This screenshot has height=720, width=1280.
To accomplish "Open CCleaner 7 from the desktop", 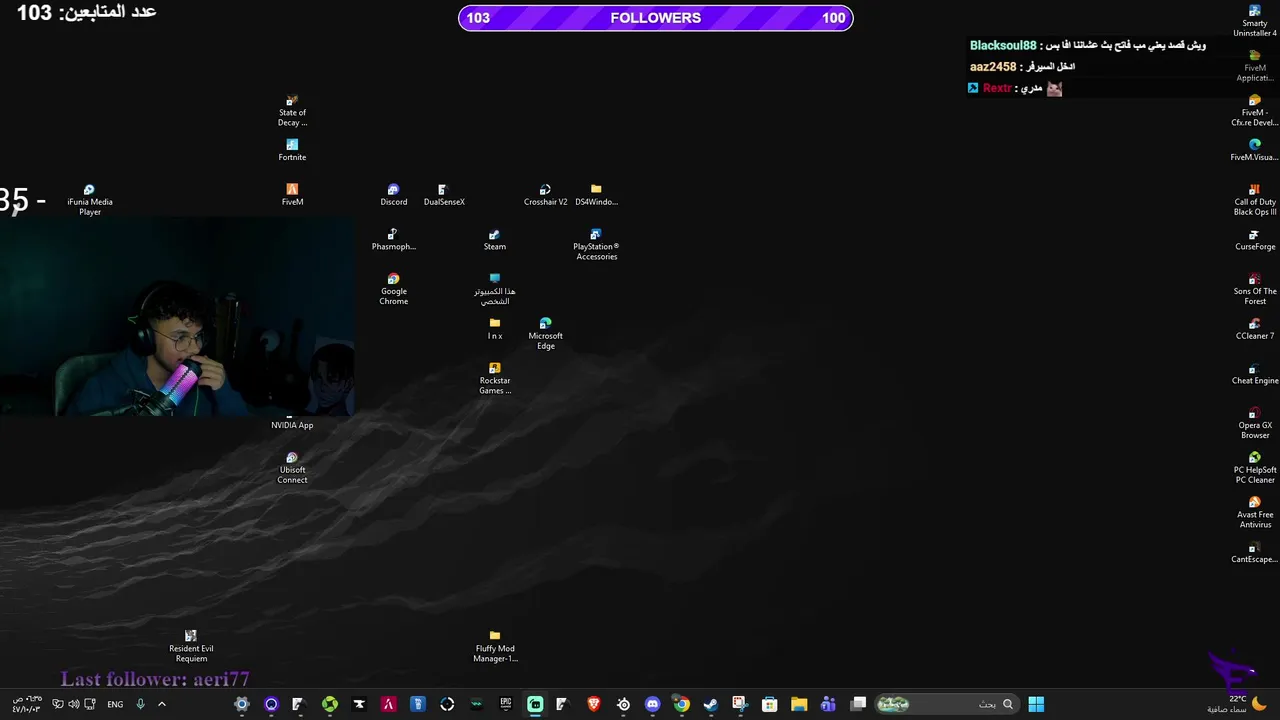I will coord(1255,328).
